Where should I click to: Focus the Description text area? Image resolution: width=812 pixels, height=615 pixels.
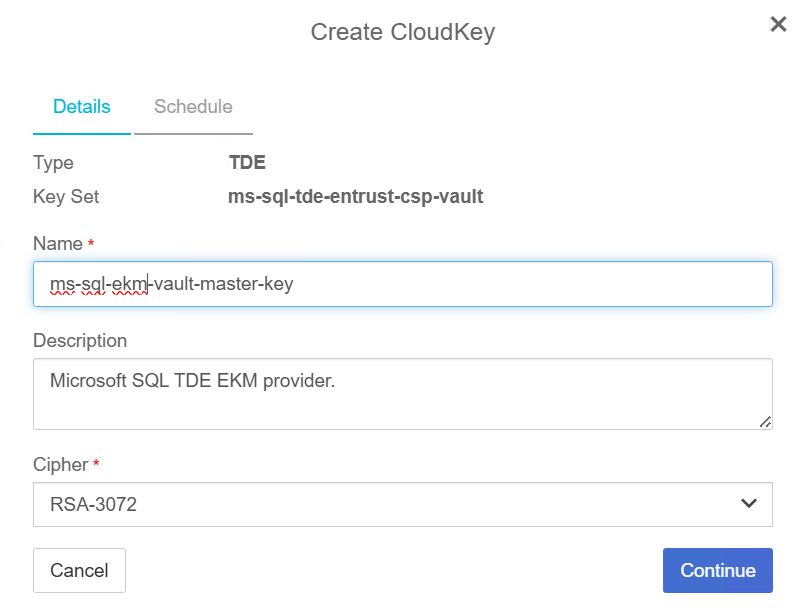coord(400,390)
